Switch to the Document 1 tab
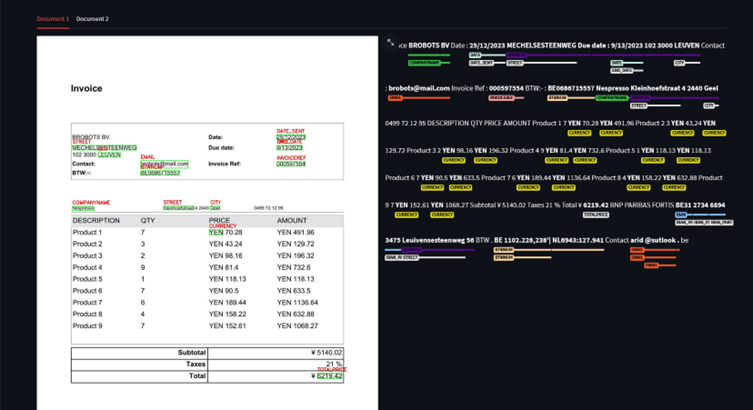The width and height of the screenshot is (753, 410). coord(53,19)
